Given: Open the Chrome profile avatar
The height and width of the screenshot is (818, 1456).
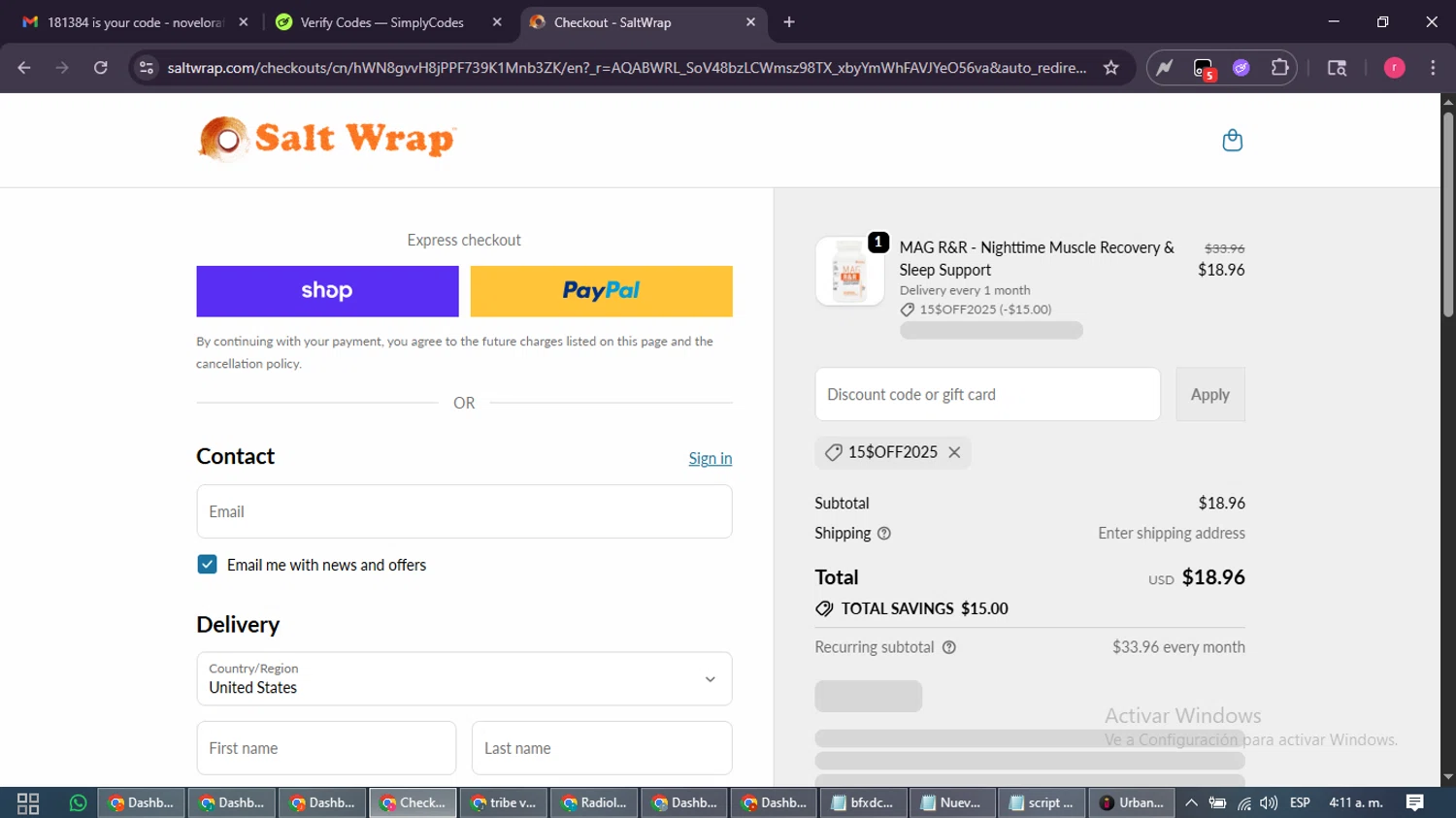Looking at the screenshot, I should click(x=1394, y=68).
